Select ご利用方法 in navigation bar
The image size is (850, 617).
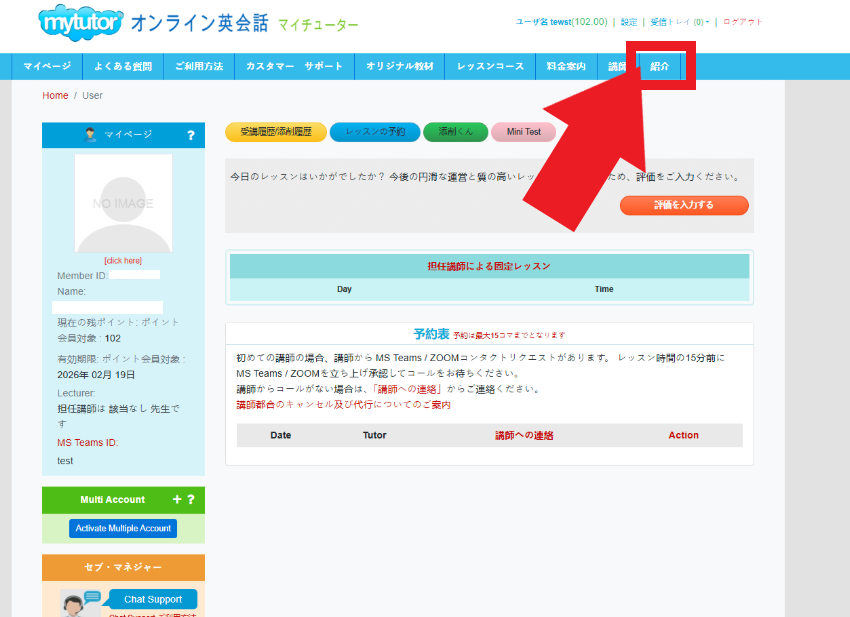(x=199, y=66)
